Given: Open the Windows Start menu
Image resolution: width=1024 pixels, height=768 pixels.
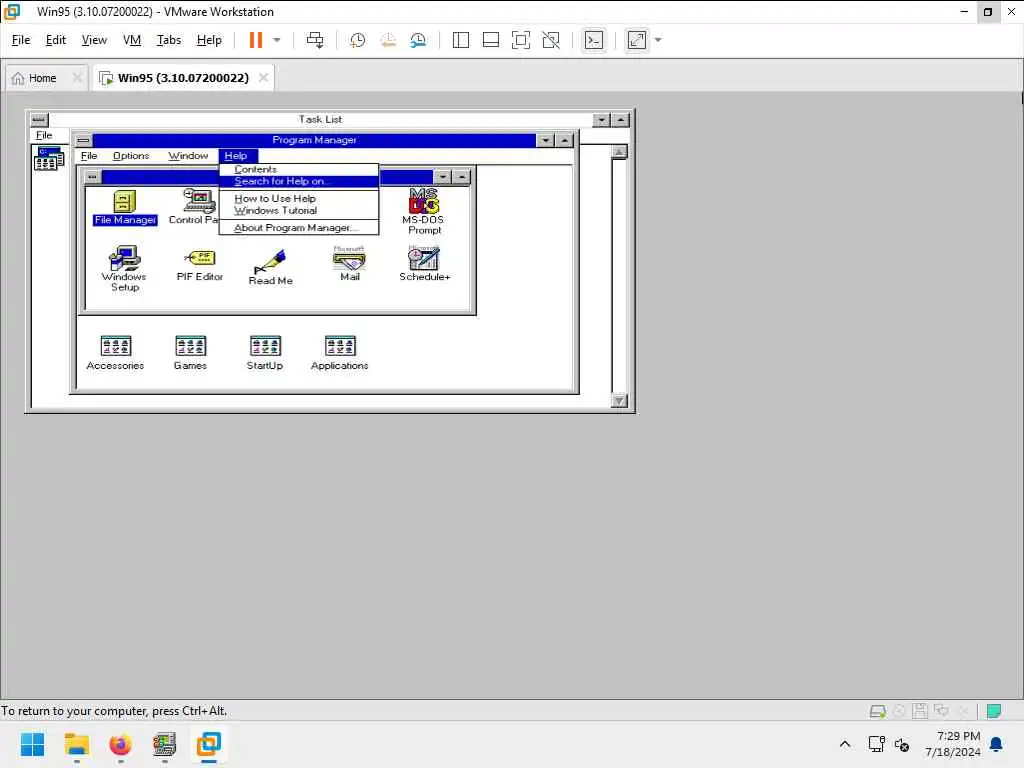Looking at the screenshot, I should [x=33, y=744].
